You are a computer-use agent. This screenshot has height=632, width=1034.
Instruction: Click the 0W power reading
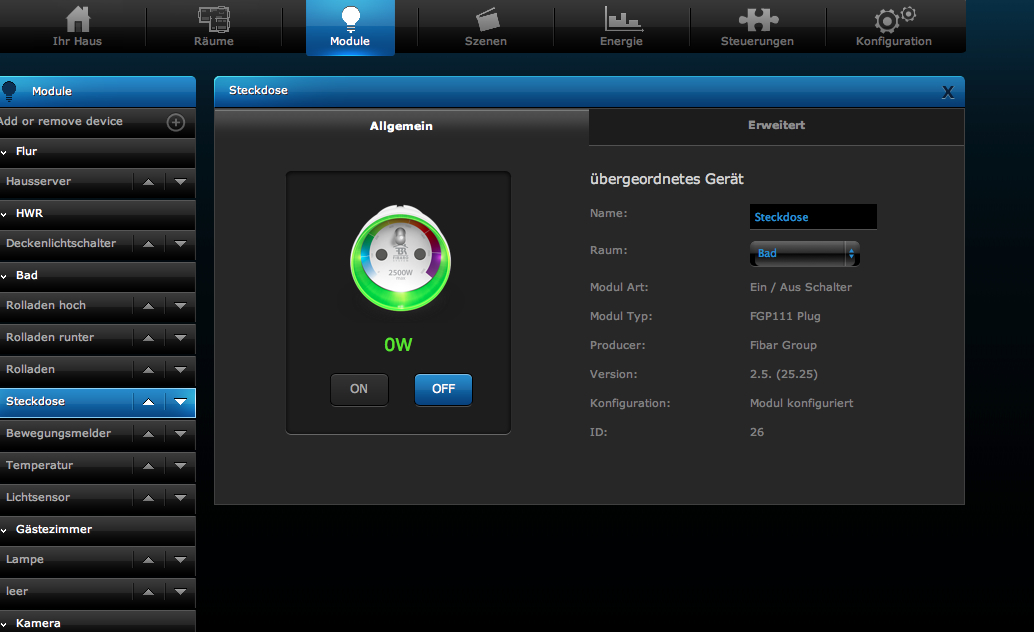(398, 345)
